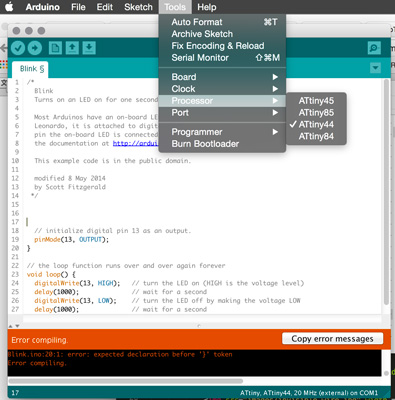Click the console error message line
Image resolution: width=395 pixels, height=400 pixels.
click(120, 354)
